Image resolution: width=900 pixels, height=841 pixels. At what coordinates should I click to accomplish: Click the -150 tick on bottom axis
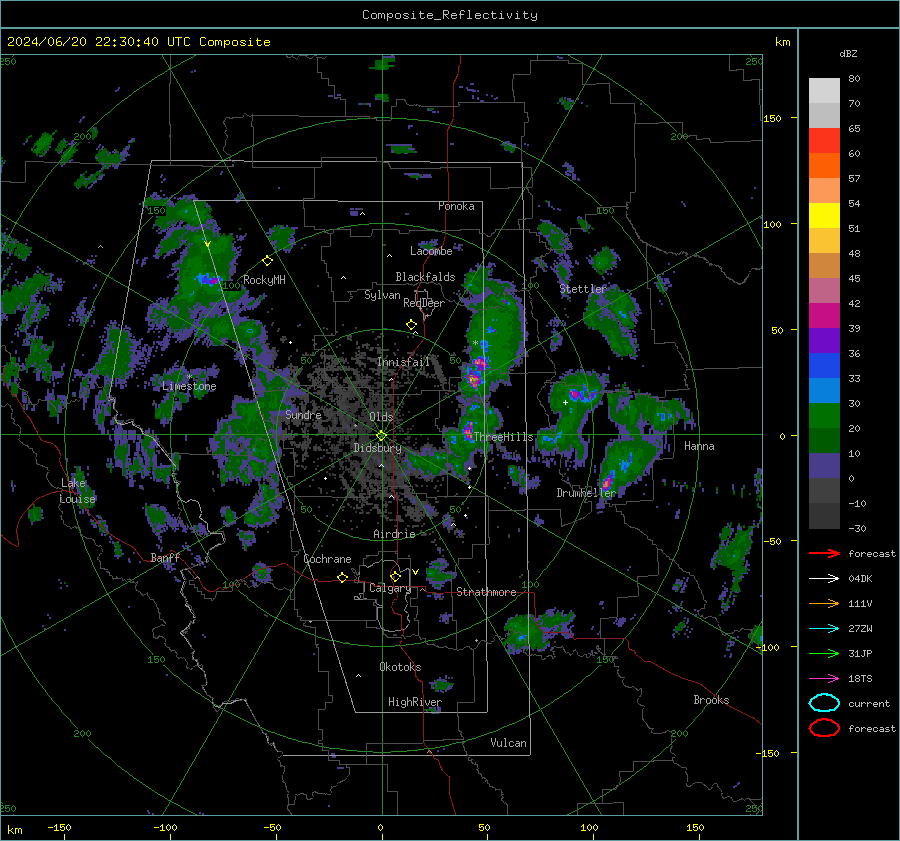59,827
